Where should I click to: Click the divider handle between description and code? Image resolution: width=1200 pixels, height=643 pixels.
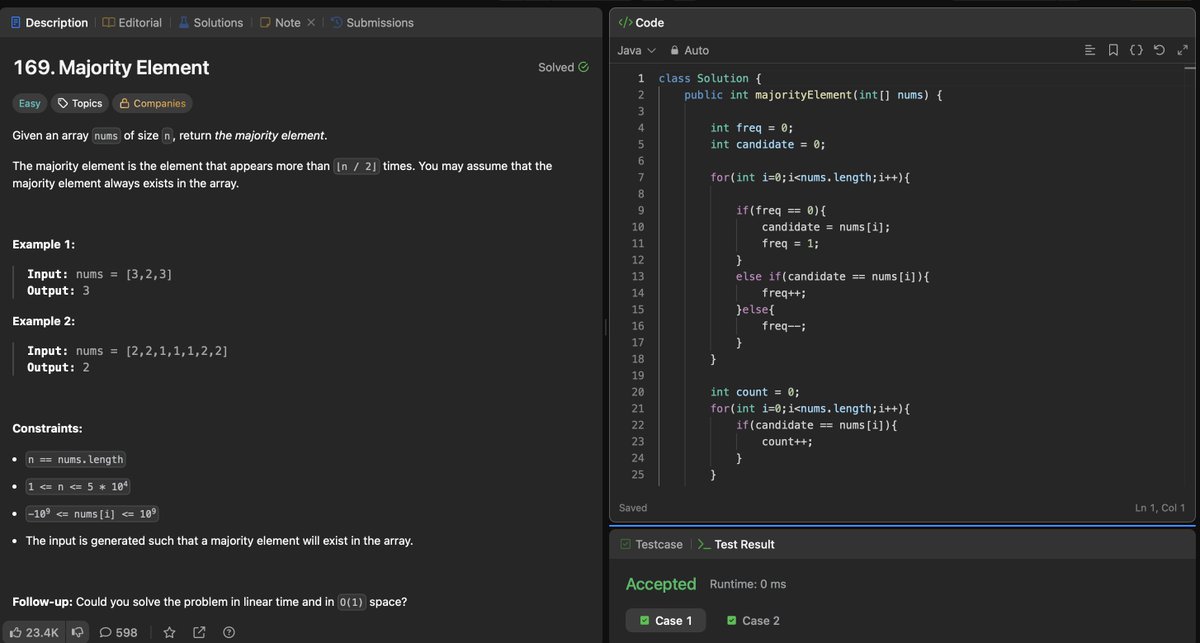(606, 328)
